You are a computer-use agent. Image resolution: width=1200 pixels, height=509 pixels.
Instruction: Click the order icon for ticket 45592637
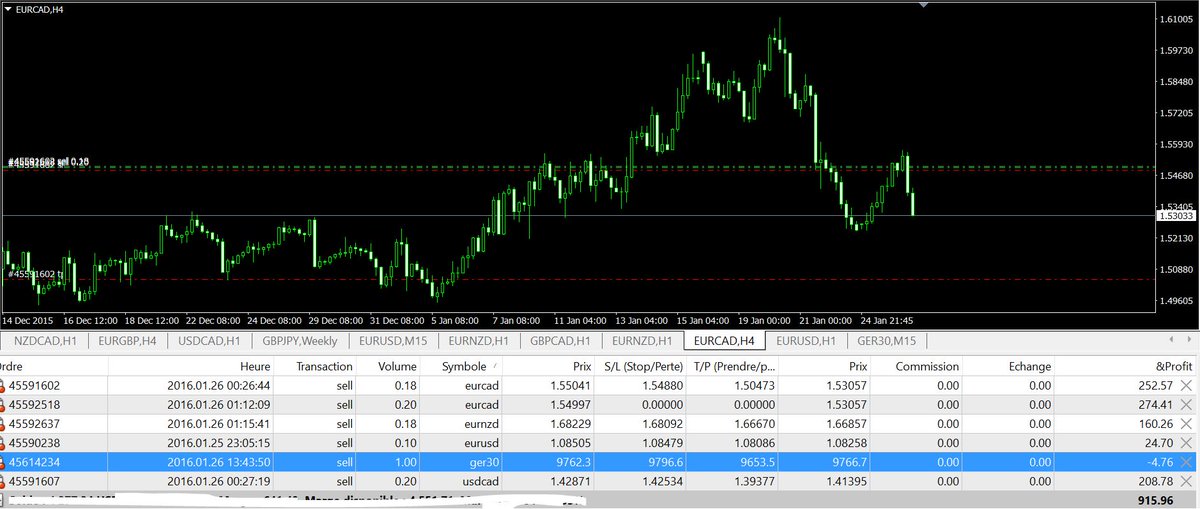(4, 423)
